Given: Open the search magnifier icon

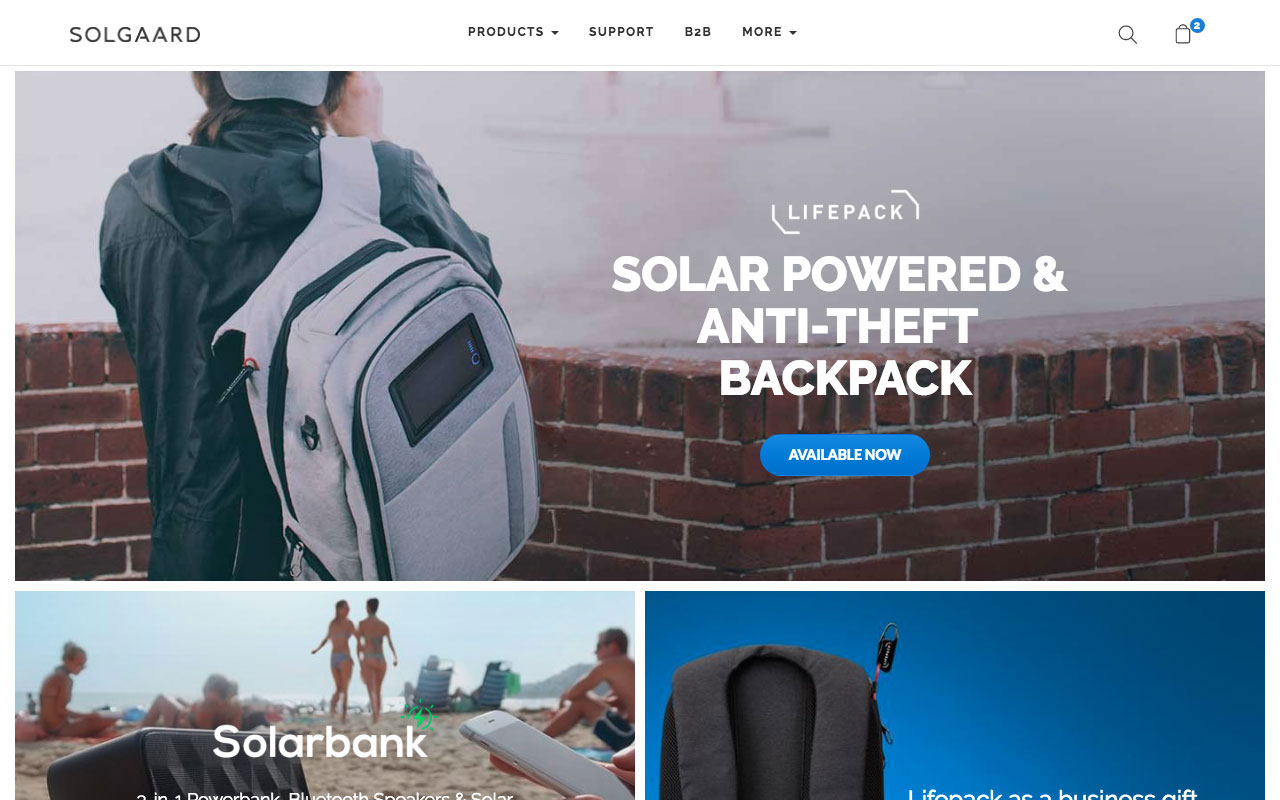Looking at the screenshot, I should coord(1127,35).
